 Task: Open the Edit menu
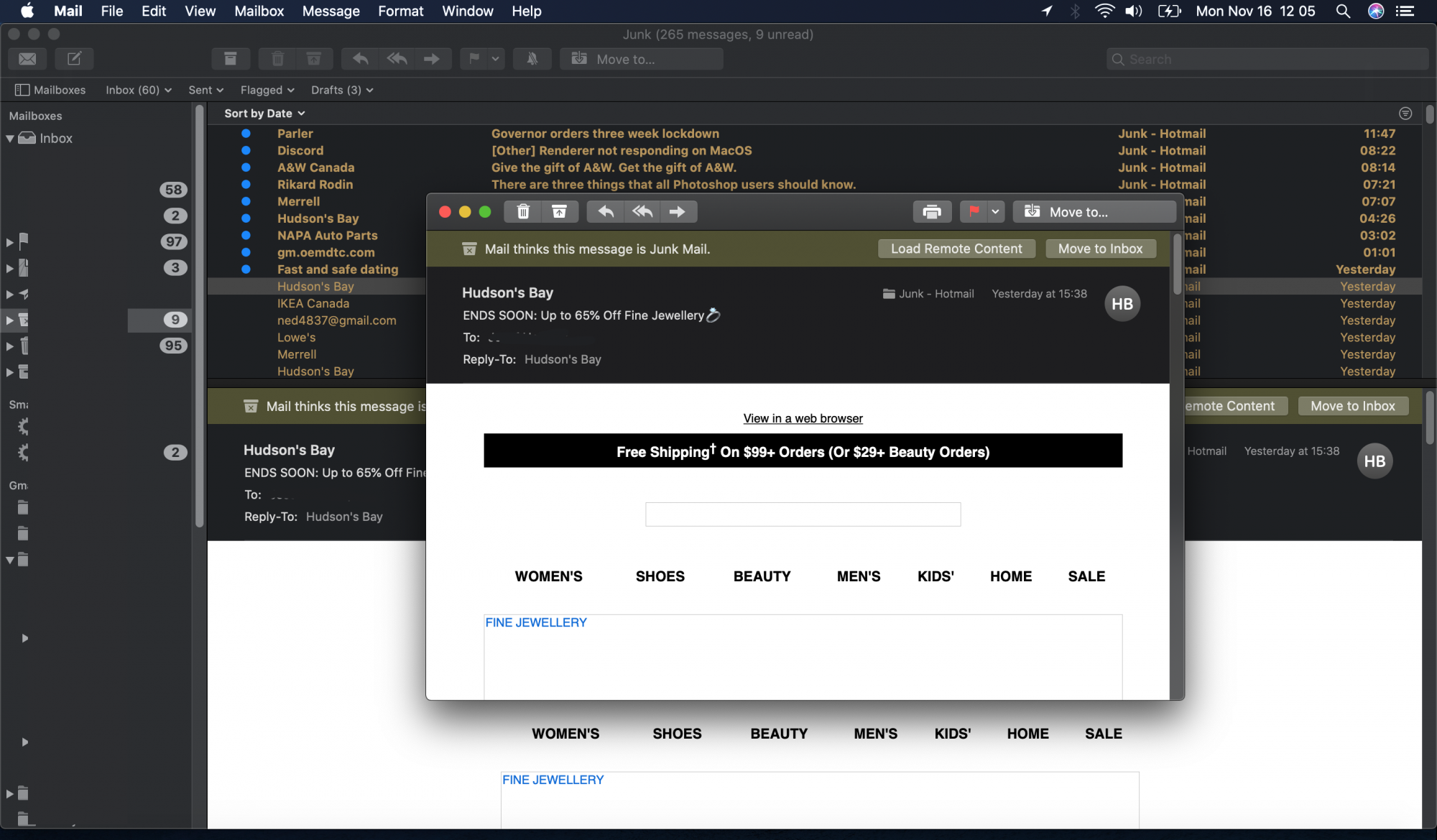pyautogui.click(x=154, y=11)
